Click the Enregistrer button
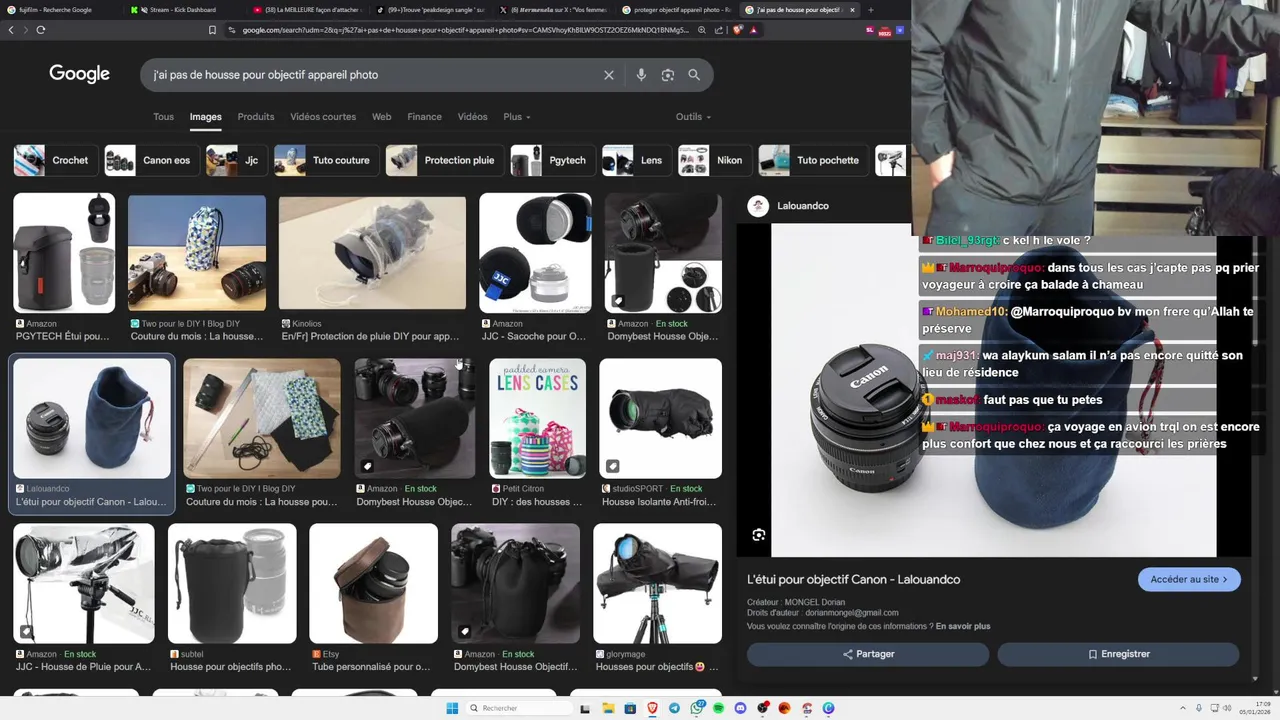Viewport: 1280px width, 720px height. (1118, 654)
